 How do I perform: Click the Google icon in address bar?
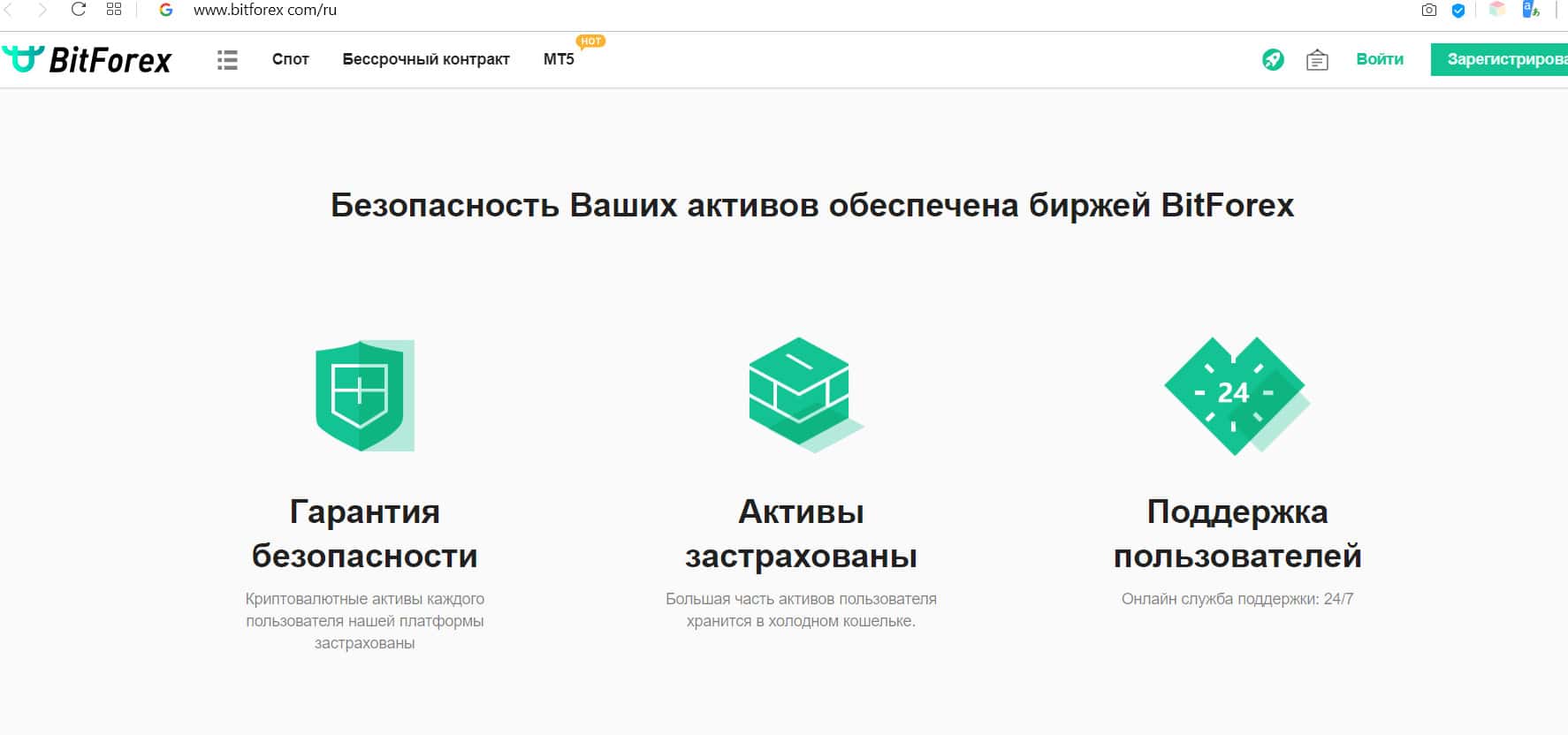pyautogui.click(x=165, y=10)
